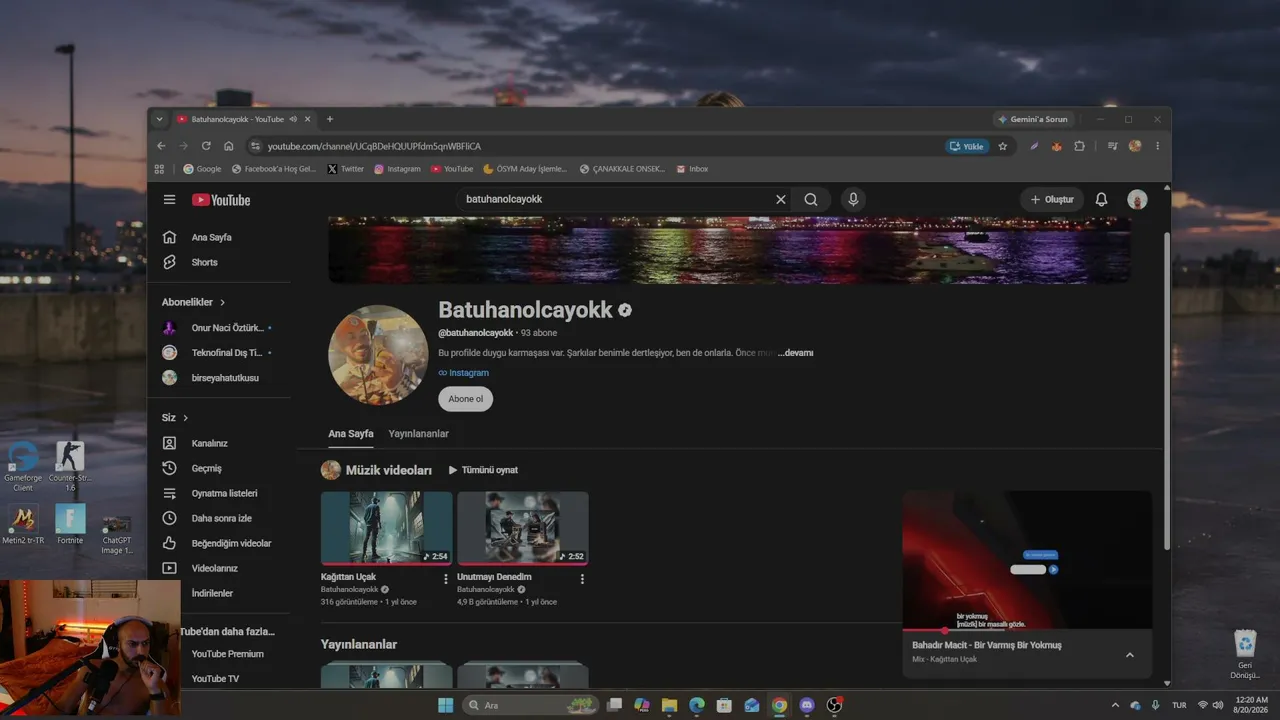Open OBS Studio from the taskbar
The width and height of the screenshot is (1280, 720).
coord(835,705)
